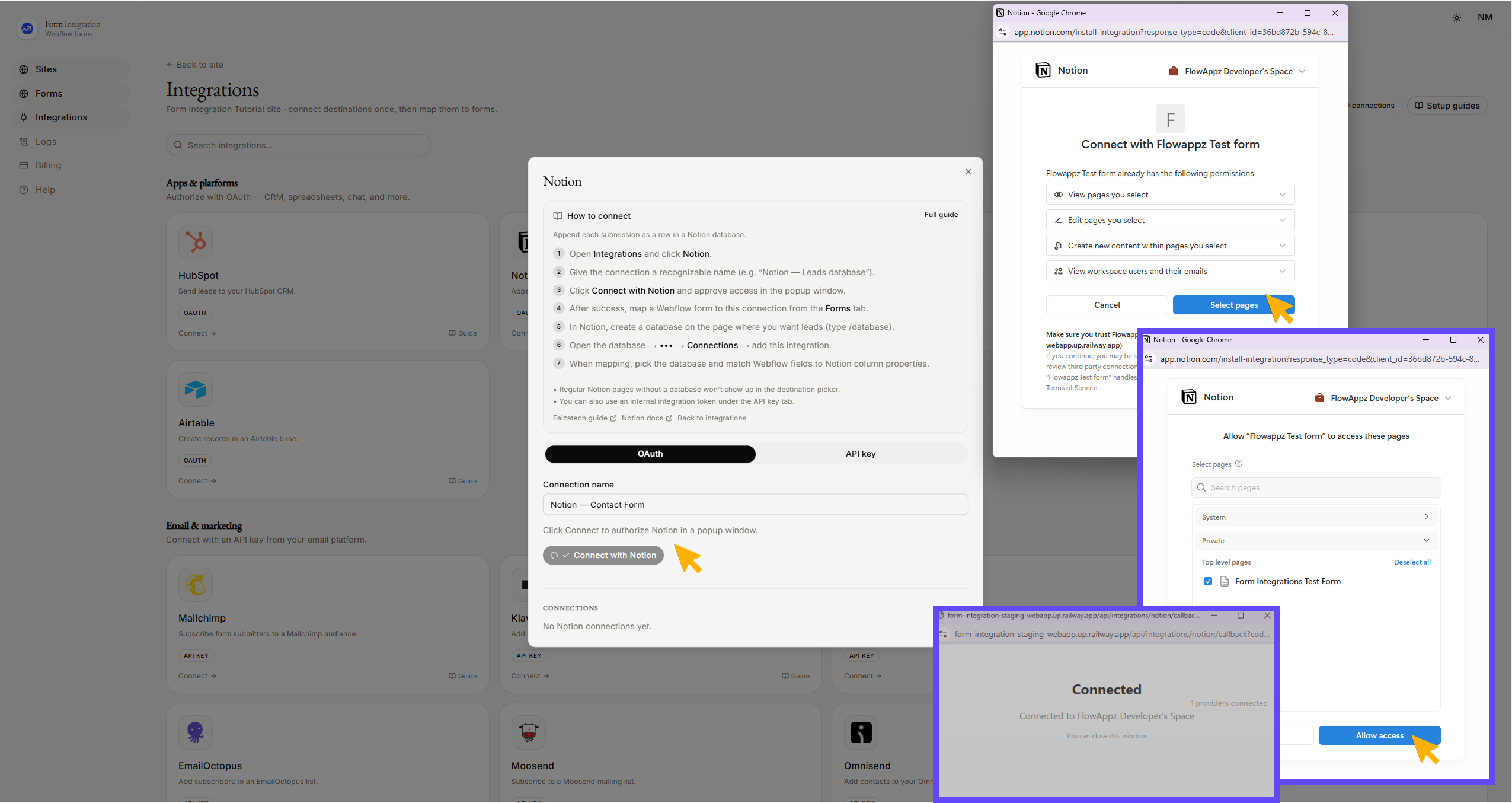
Task: Click the Notion logo in the page picker window
Action: coord(1188,397)
